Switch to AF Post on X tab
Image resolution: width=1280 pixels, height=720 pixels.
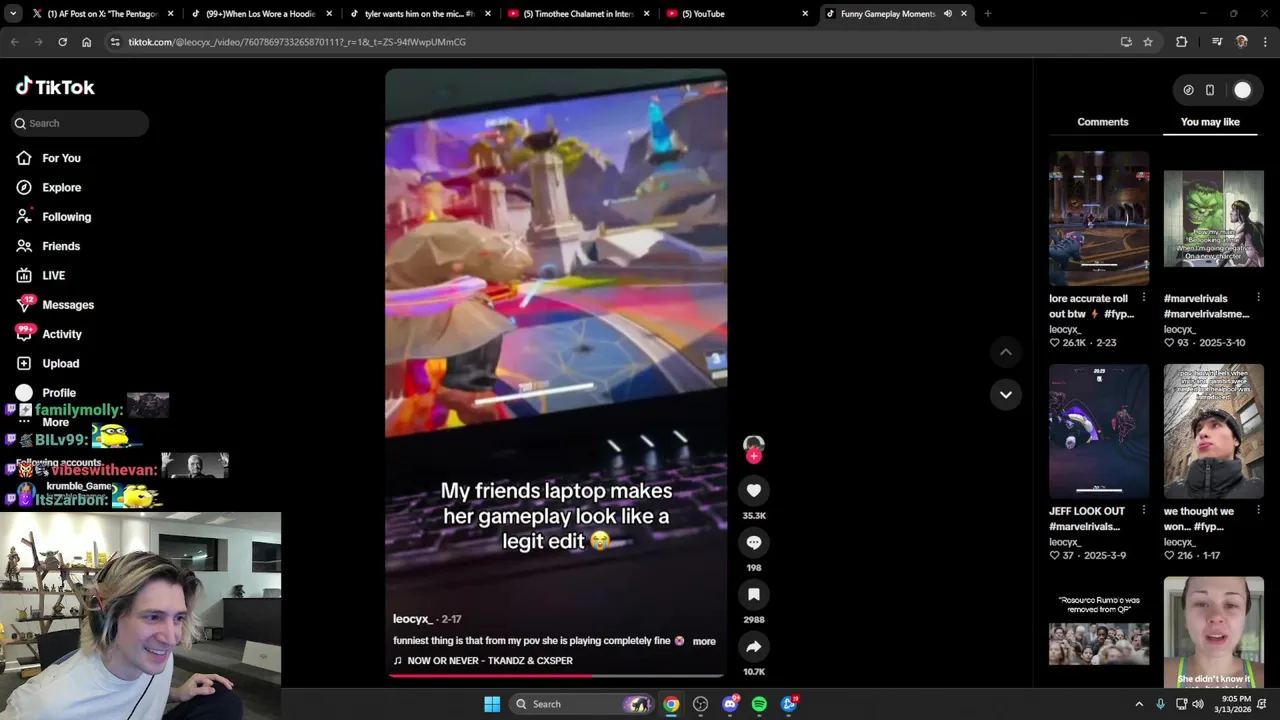click(103, 14)
